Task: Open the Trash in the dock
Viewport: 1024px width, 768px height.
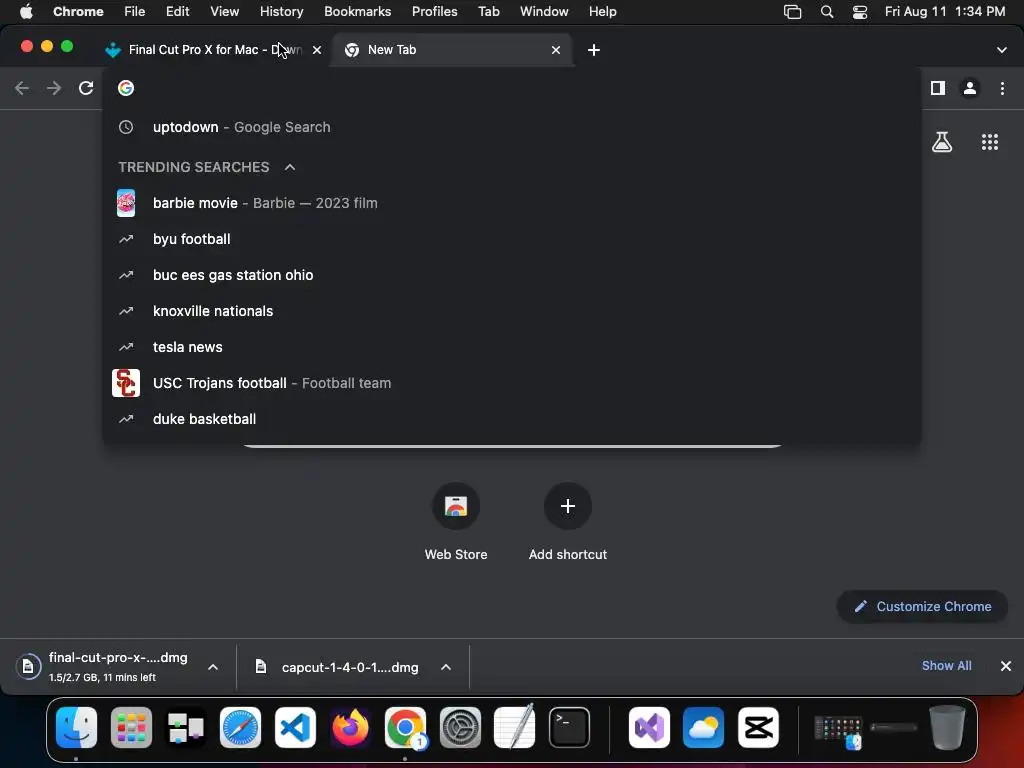Action: click(947, 728)
